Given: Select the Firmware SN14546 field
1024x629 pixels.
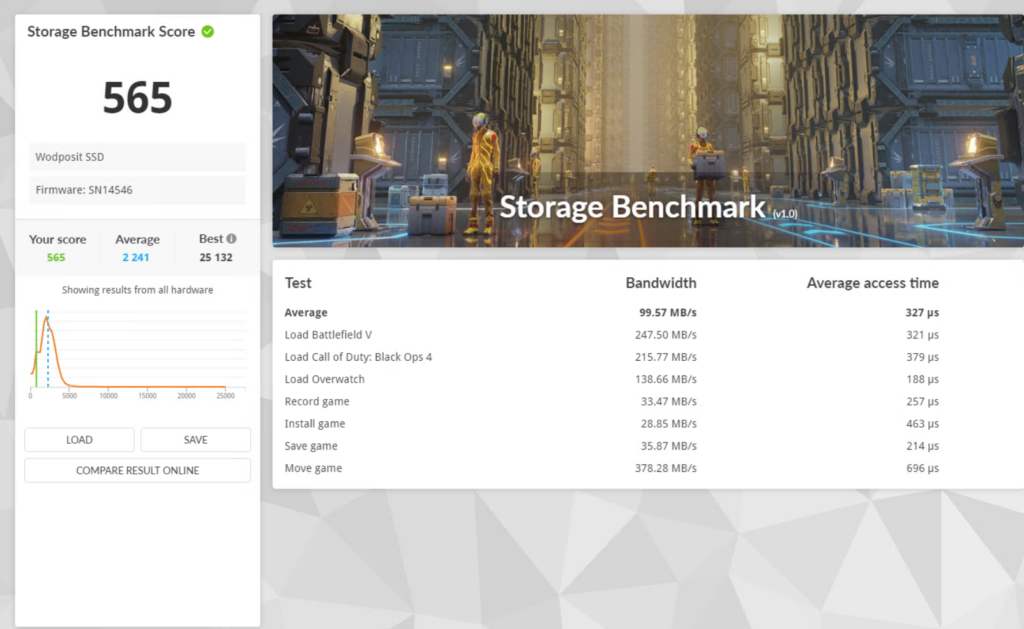Looking at the screenshot, I should coord(137,190).
